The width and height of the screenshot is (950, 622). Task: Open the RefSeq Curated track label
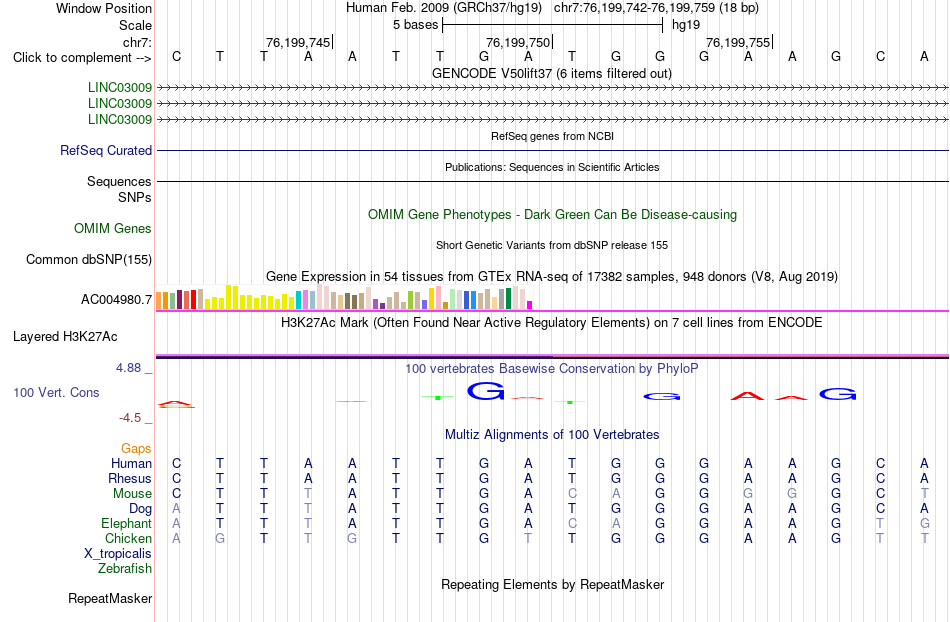coord(105,150)
